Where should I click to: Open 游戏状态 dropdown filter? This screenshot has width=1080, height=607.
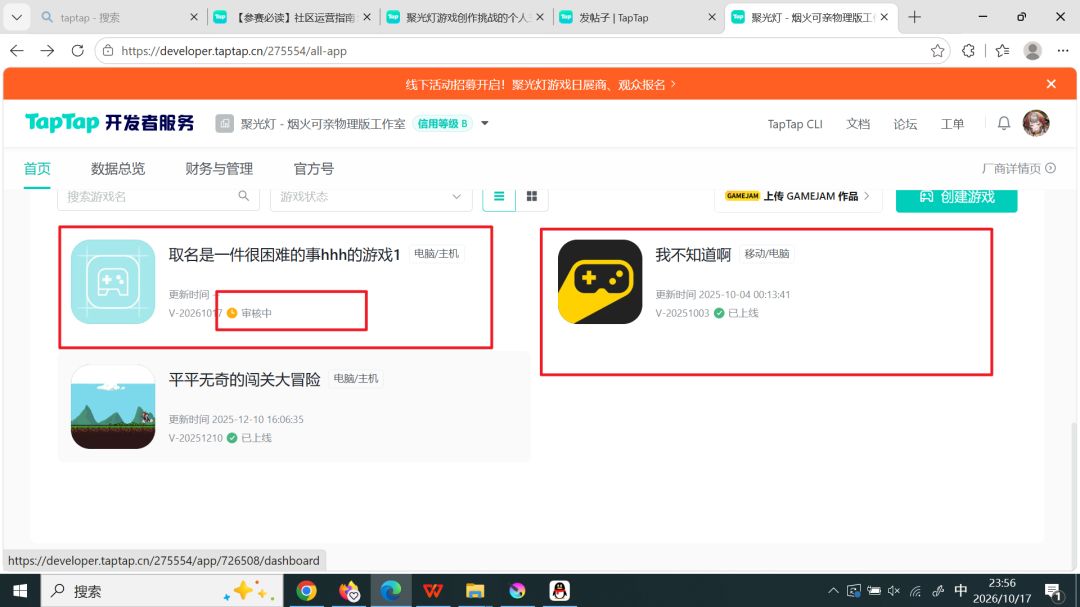click(371, 196)
